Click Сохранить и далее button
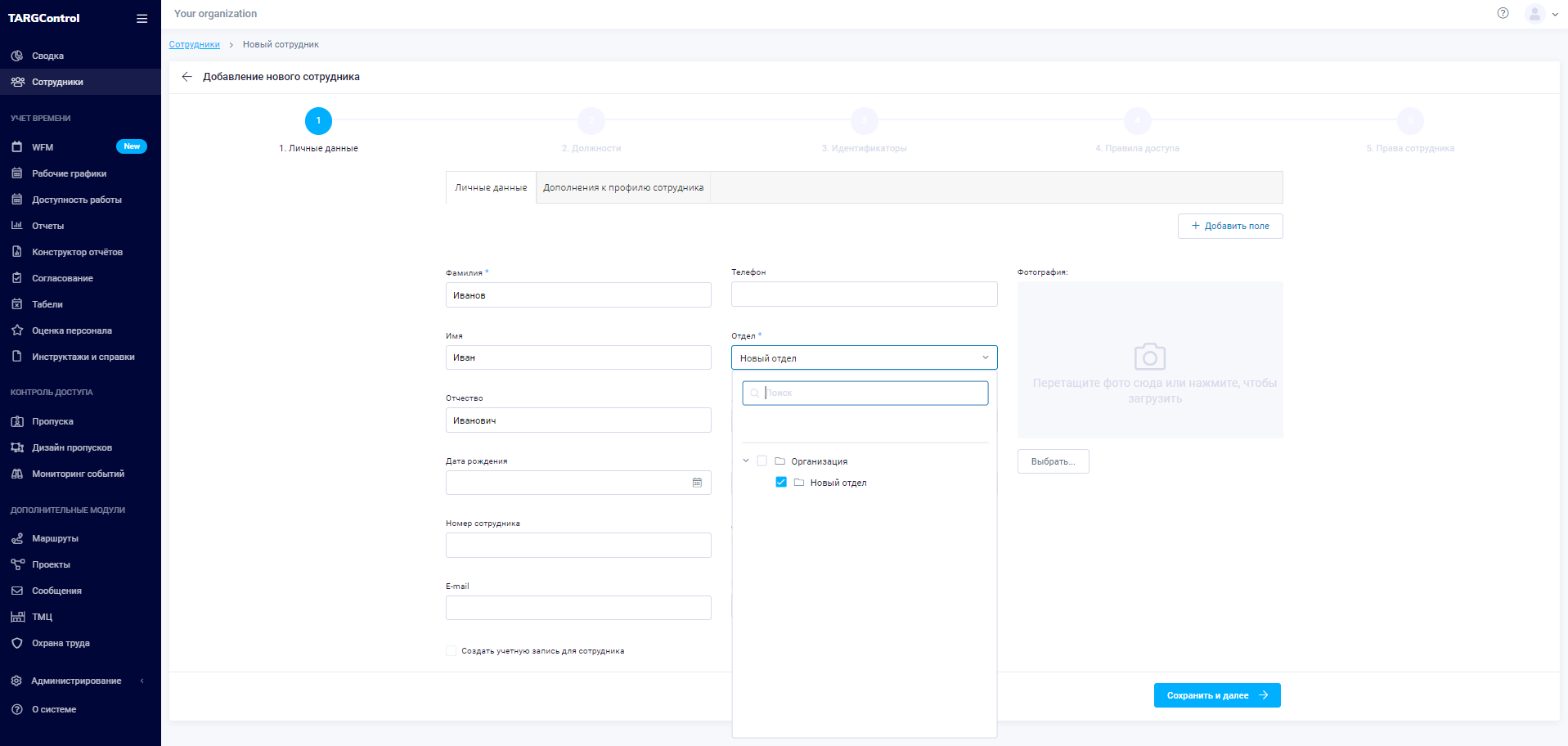This screenshot has height=746, width=1568. click(1217, 695)
